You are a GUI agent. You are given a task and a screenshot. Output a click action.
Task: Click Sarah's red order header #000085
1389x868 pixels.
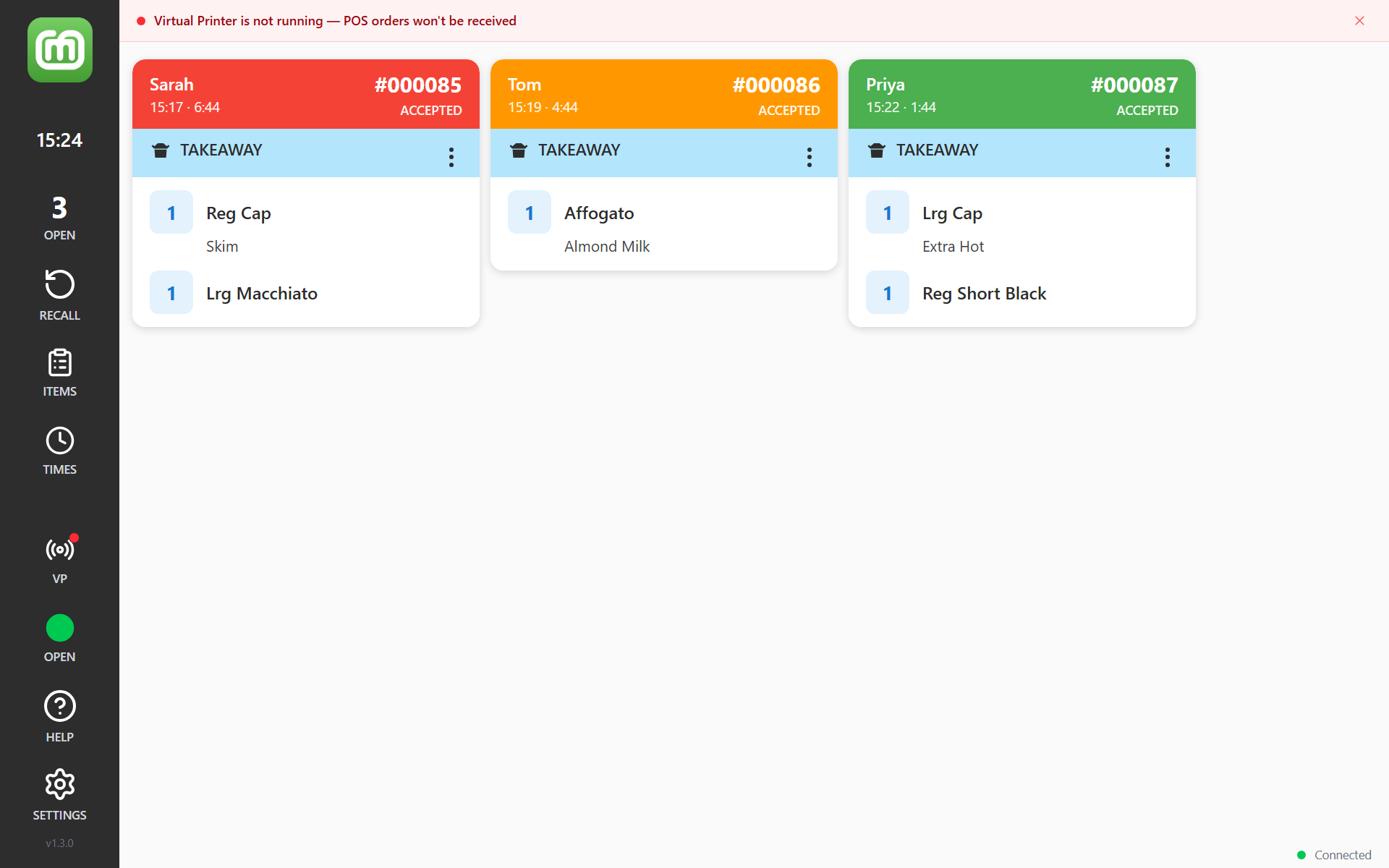pos(306,94)
